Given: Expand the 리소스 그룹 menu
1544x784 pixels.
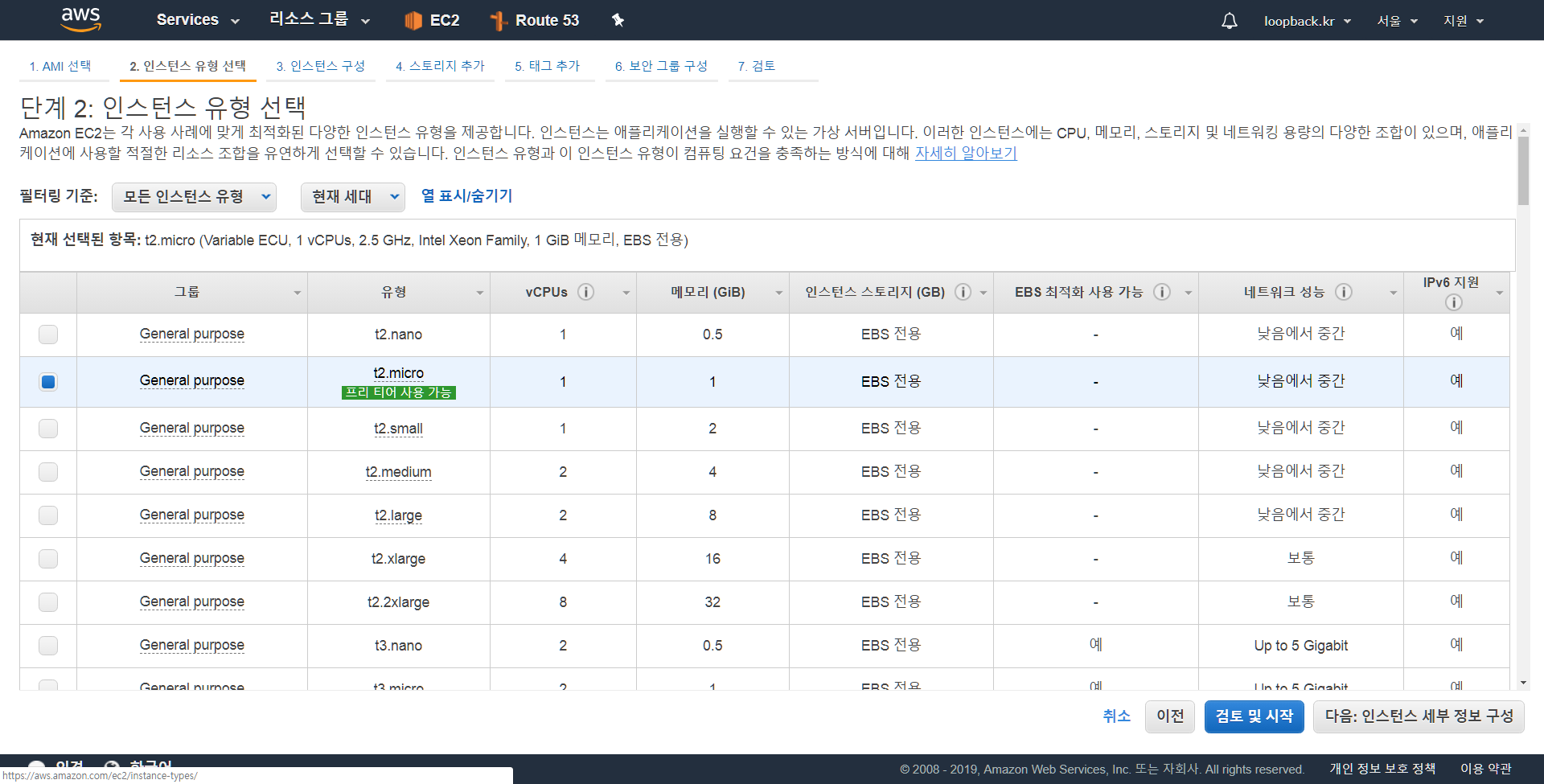Looking at the screenshot, I should coord(319,20).
